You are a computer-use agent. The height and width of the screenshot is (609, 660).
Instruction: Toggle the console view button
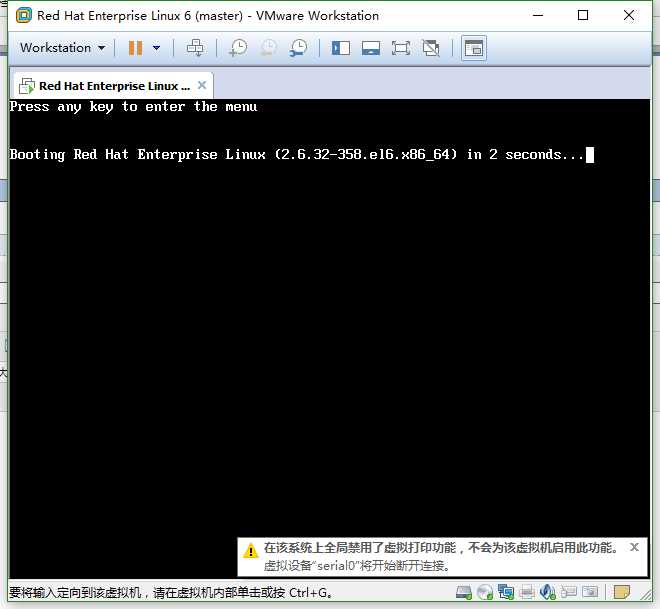pos(474,48)
